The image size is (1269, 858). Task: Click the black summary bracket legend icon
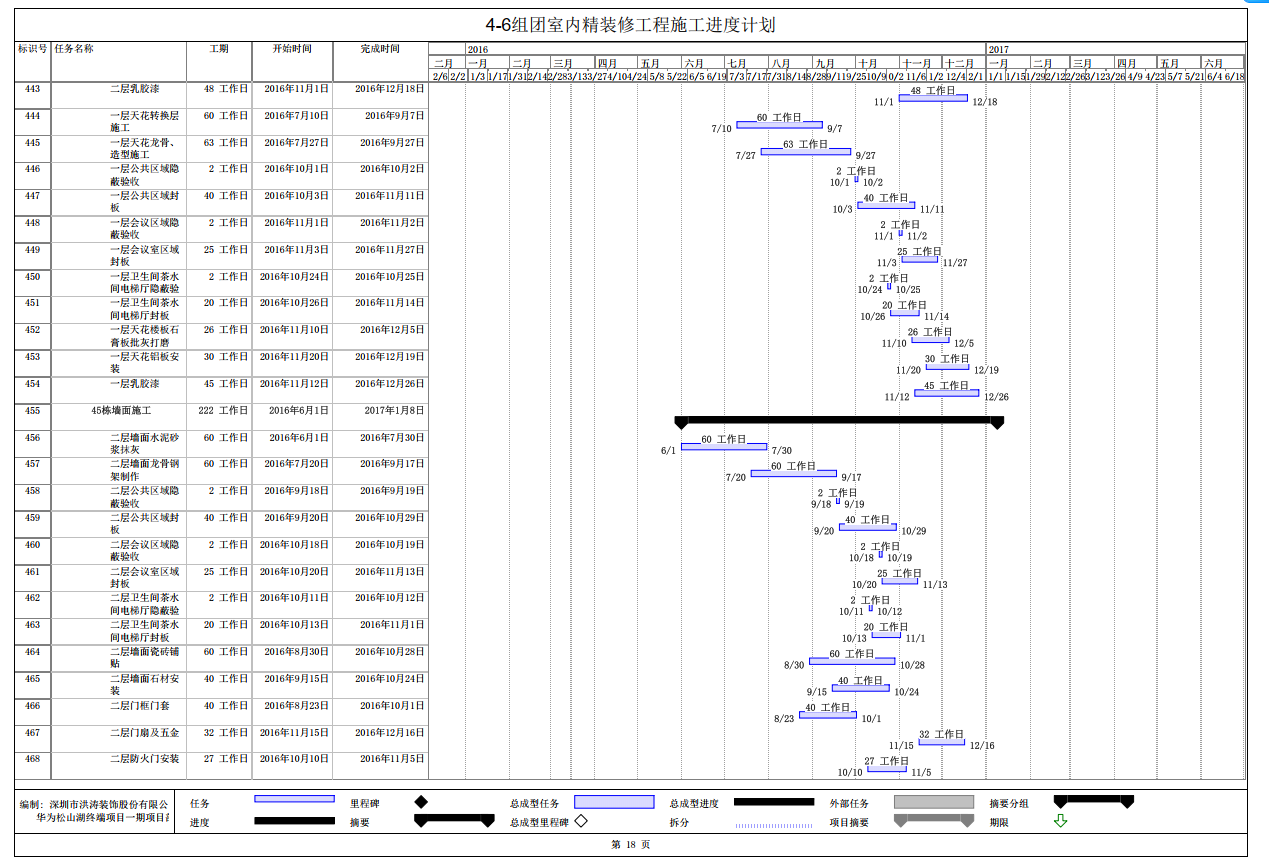[454, 821]
